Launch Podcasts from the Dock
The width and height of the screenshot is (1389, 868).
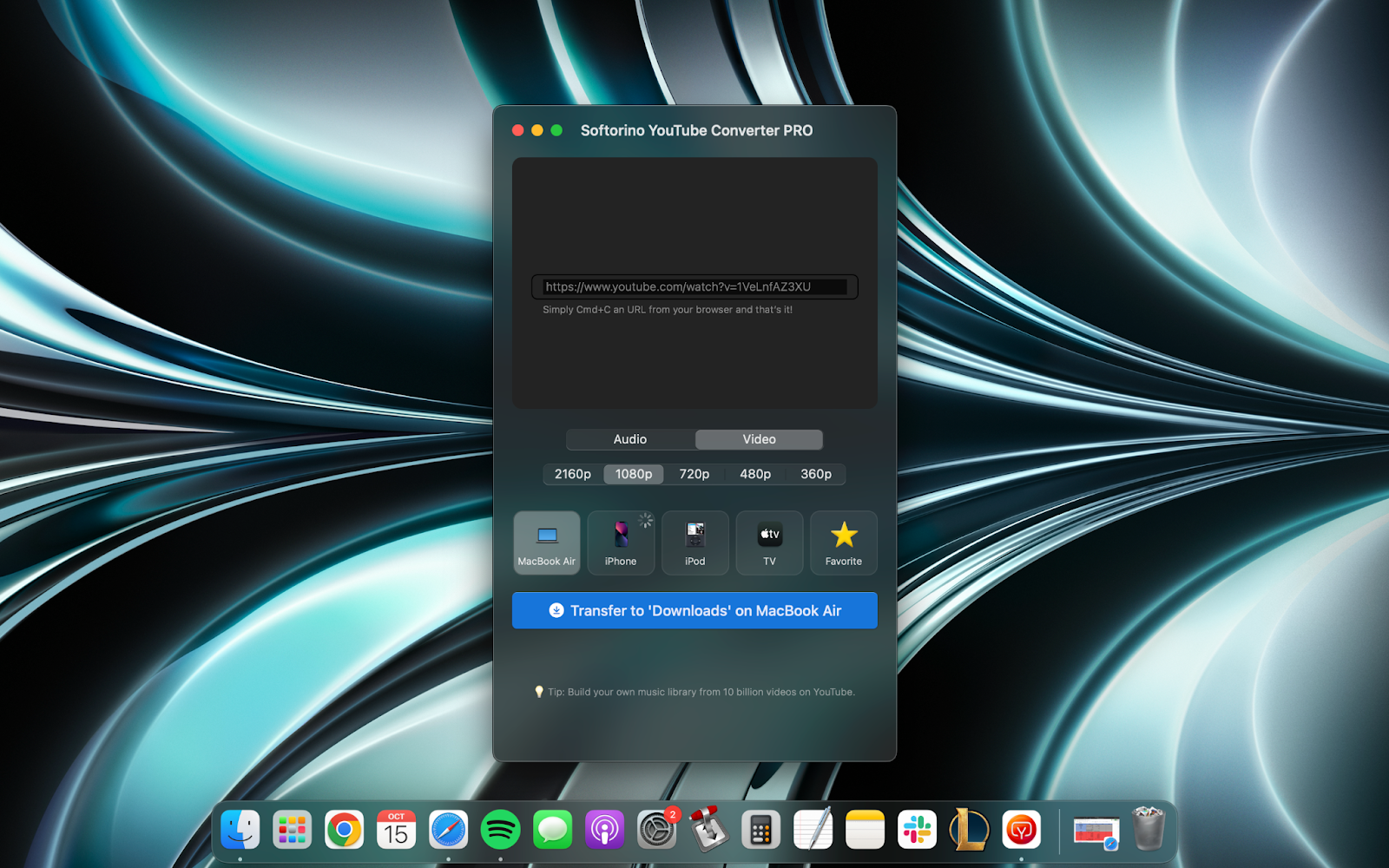(x=605, y=831)
